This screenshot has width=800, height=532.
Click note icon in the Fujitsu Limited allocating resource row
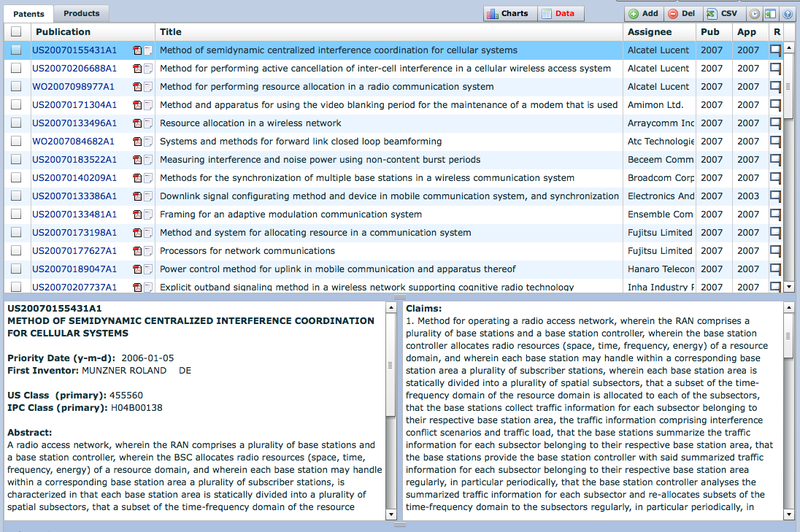776,233
